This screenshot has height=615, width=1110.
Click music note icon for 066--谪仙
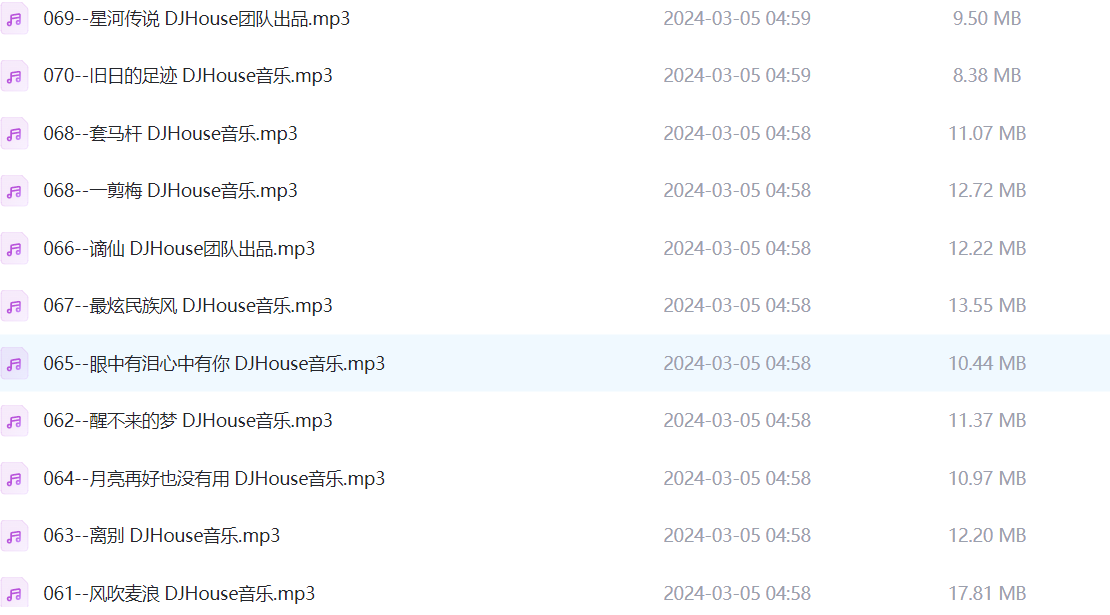(x=14, y=249)
